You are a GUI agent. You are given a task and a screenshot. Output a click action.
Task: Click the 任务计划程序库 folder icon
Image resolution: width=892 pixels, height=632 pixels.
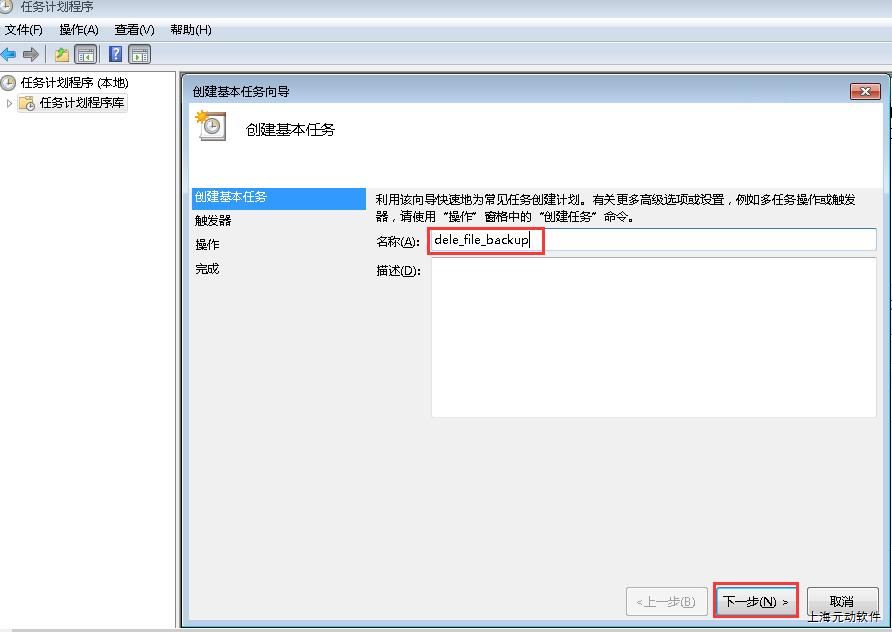27,104
